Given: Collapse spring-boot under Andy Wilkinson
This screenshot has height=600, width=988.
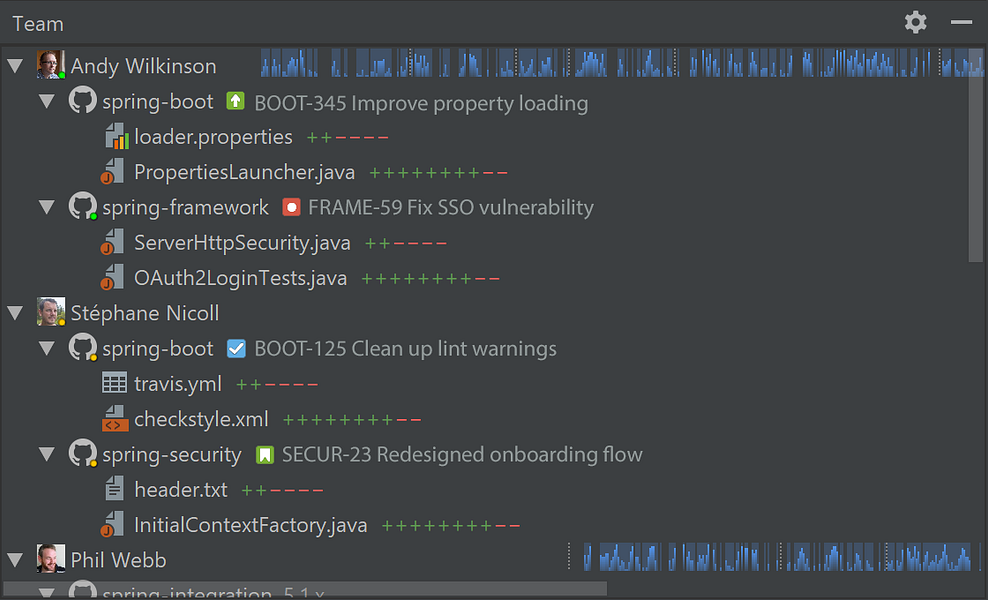Looking at the screenshot, I should [x=47, y=101].
